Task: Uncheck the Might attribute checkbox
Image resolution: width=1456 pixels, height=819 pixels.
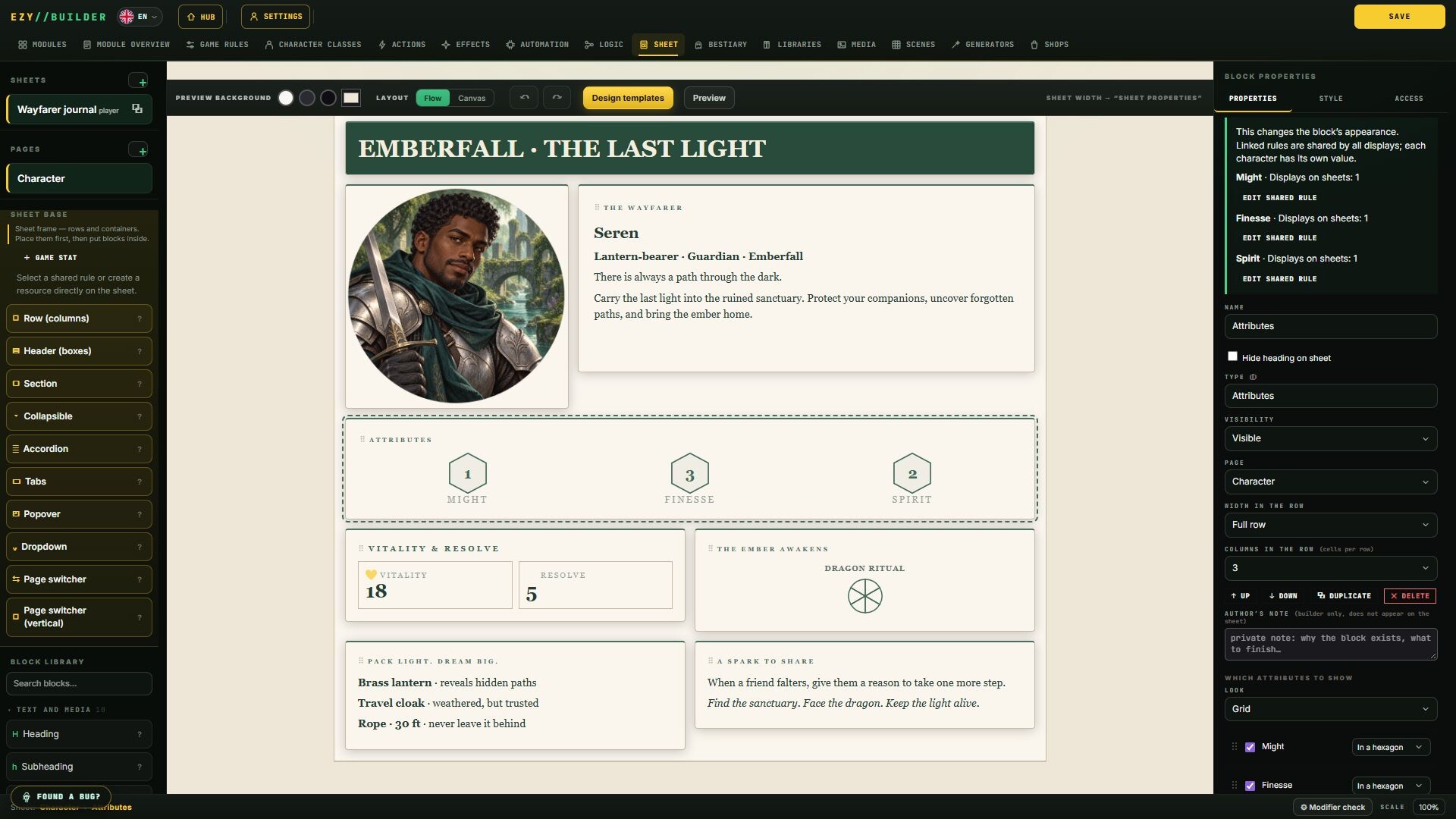Action: [x=1250, y=748]
